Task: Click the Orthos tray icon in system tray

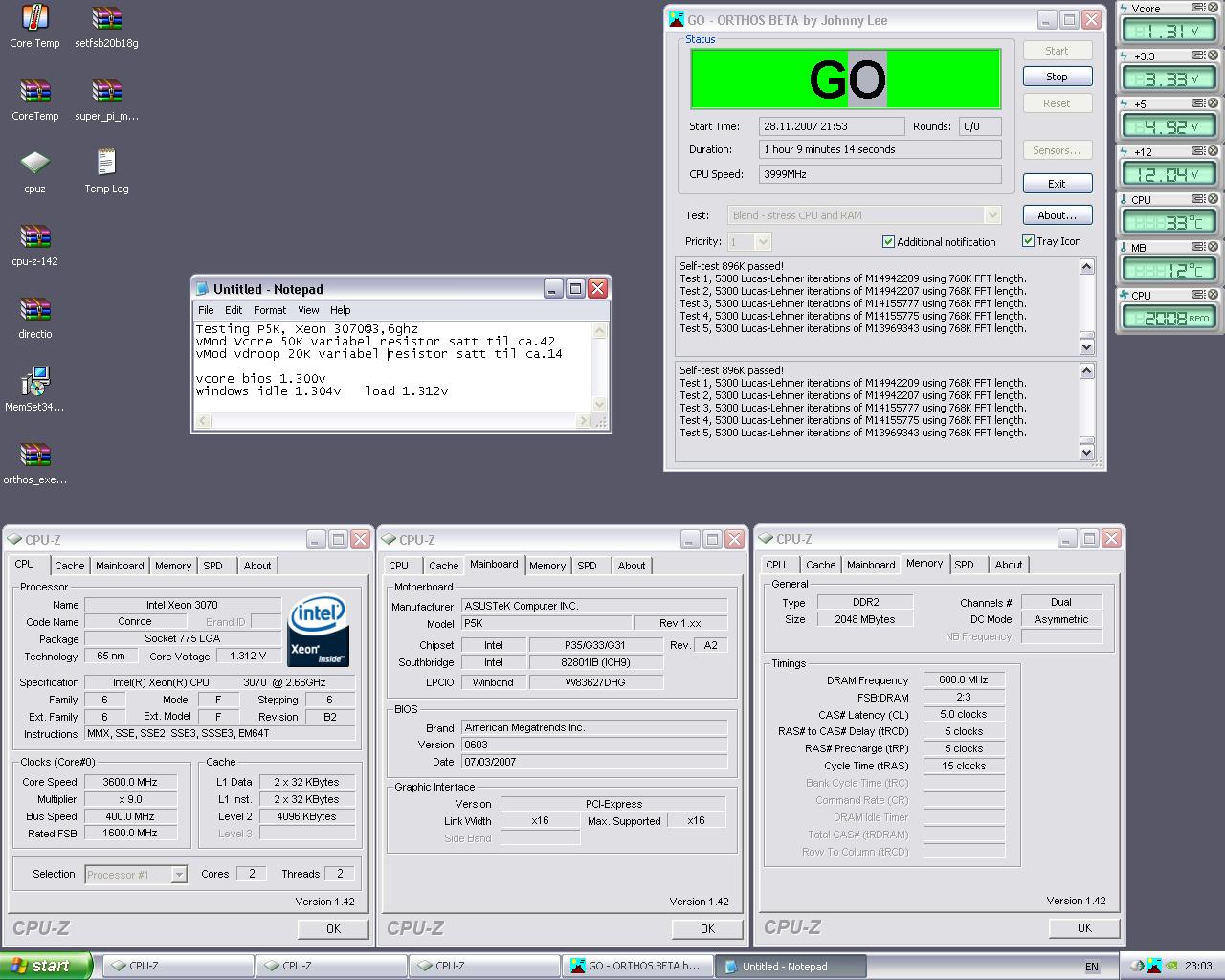Action: click(x=1155, y=966)
